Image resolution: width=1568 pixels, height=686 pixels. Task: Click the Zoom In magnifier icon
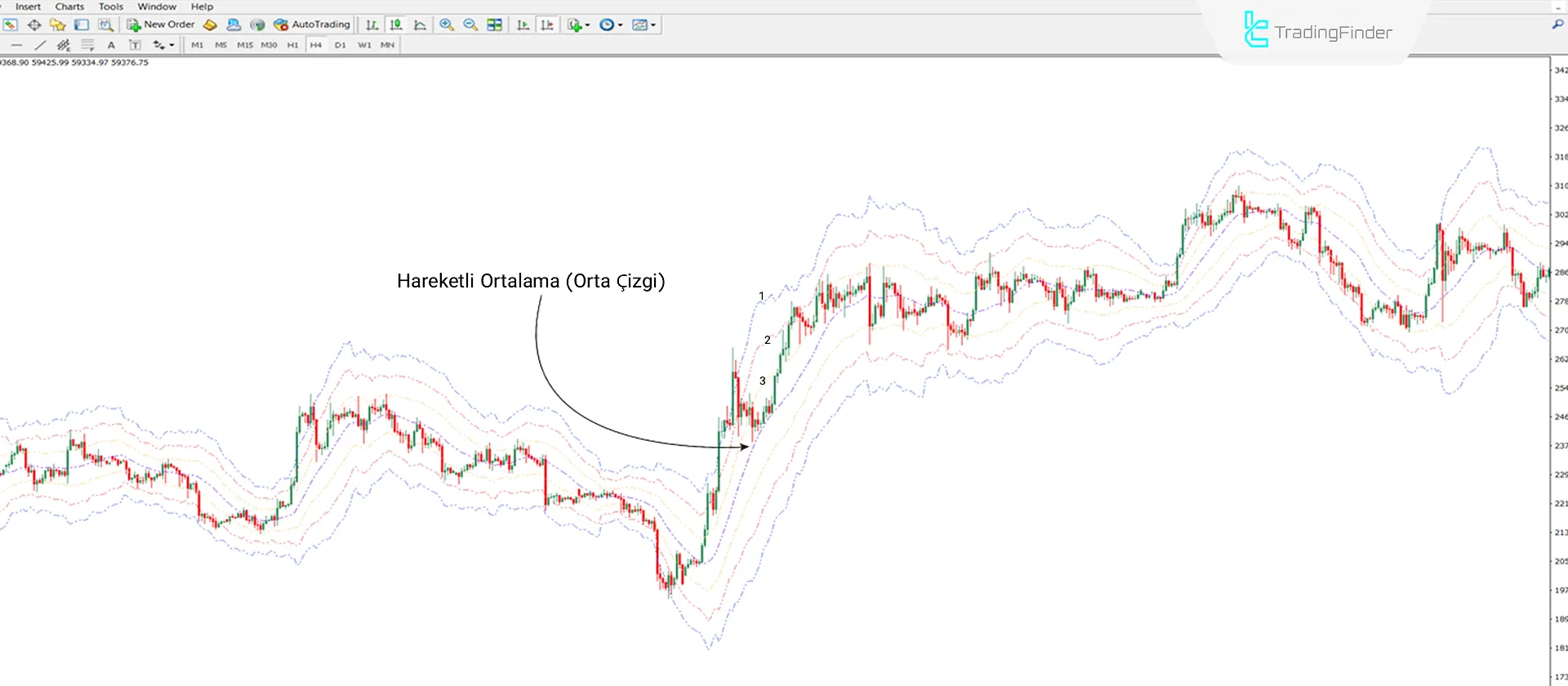pos(446,24)
